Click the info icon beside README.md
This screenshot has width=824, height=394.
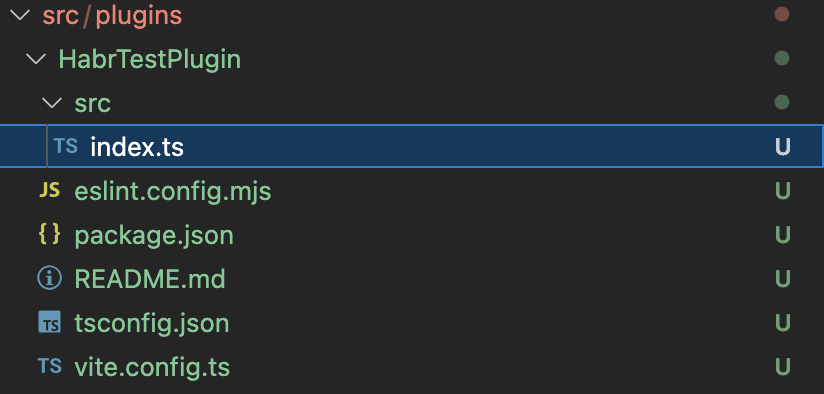[49, 278]
